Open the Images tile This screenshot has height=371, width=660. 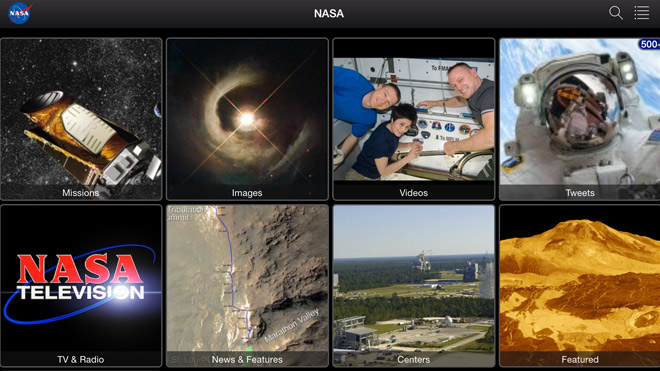[248, 119]
